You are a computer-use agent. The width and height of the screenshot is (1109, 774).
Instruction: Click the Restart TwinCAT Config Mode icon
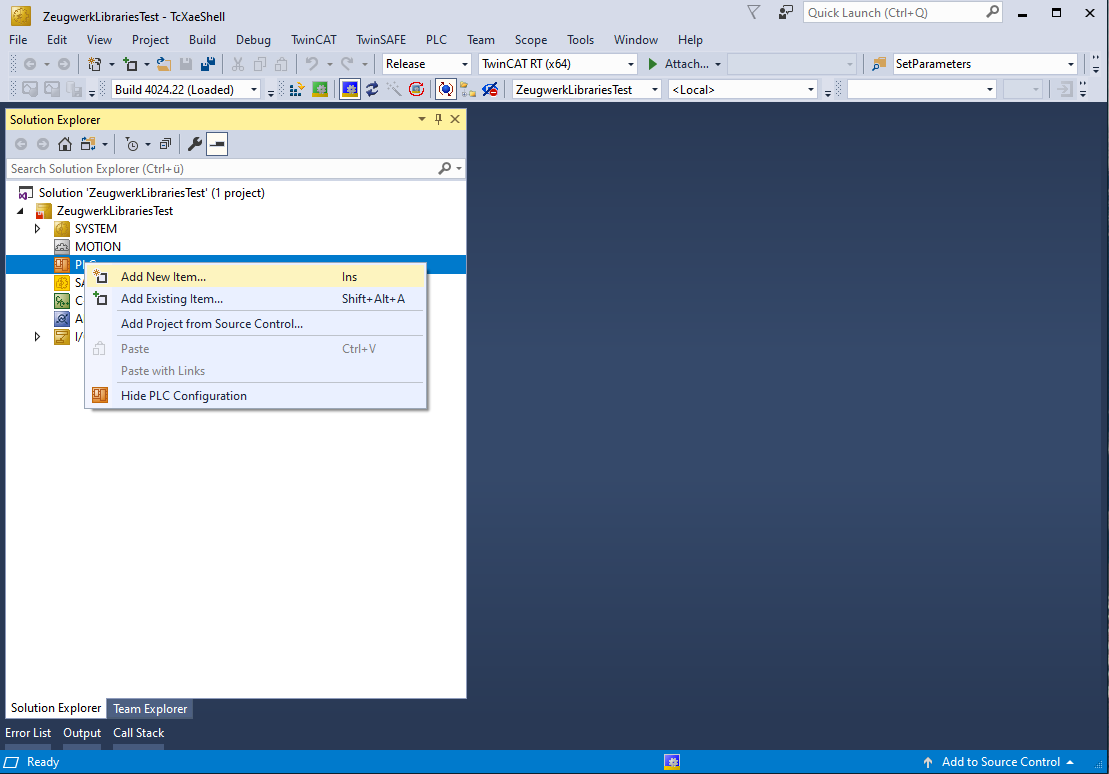tap(349, 89)
